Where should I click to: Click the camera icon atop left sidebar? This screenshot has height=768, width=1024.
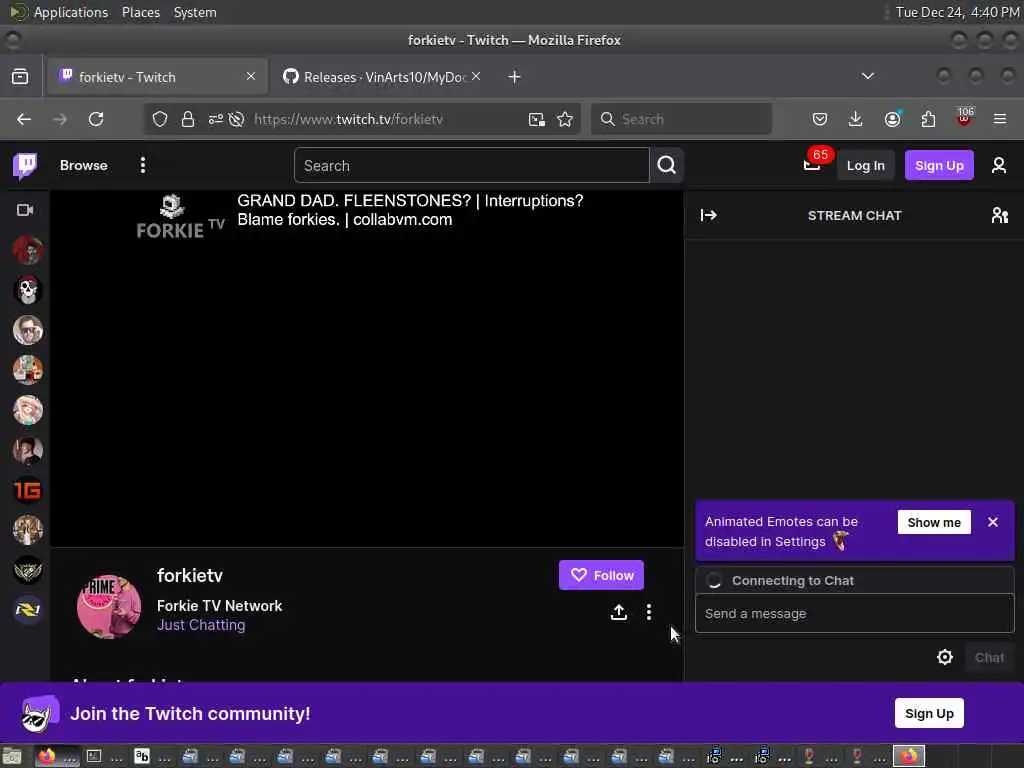tap(25, 210)
